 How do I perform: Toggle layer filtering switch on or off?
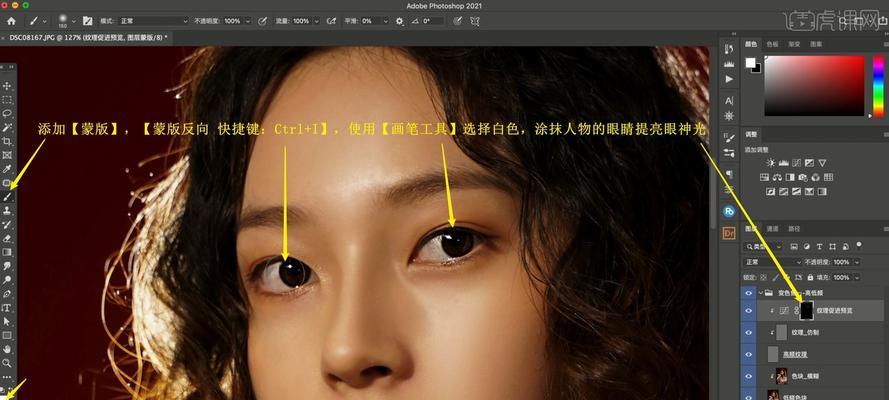click(x=859, y=245)
